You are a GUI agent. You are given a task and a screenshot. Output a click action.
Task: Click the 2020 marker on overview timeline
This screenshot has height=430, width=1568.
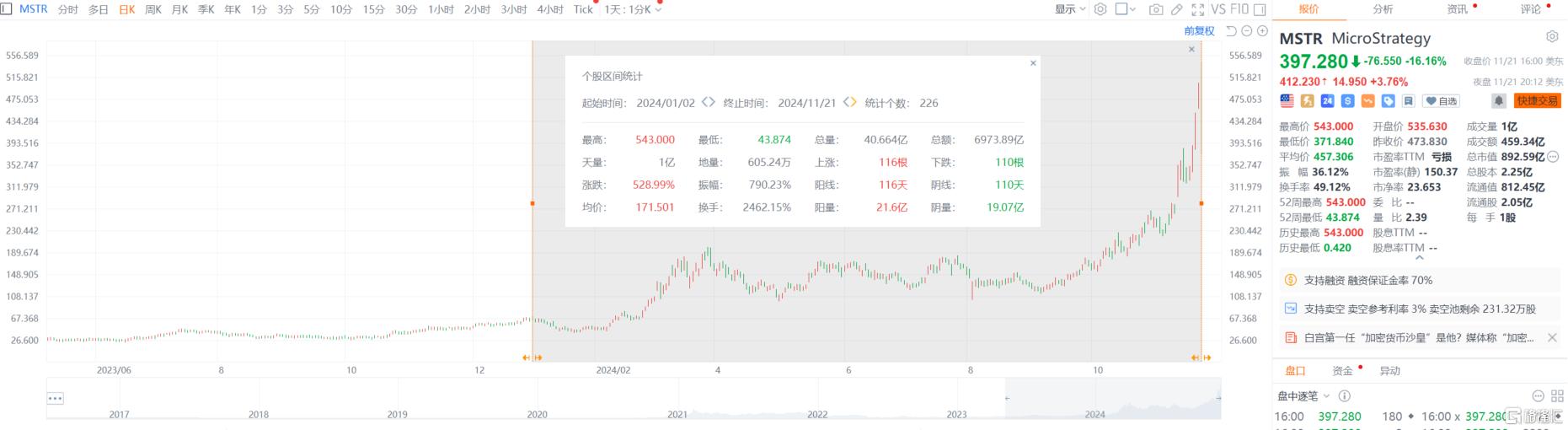[538, 414]
